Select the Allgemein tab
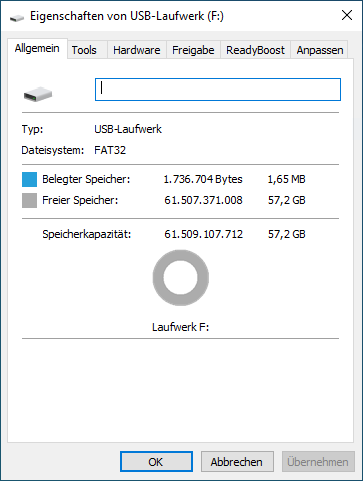 point(37,49)
